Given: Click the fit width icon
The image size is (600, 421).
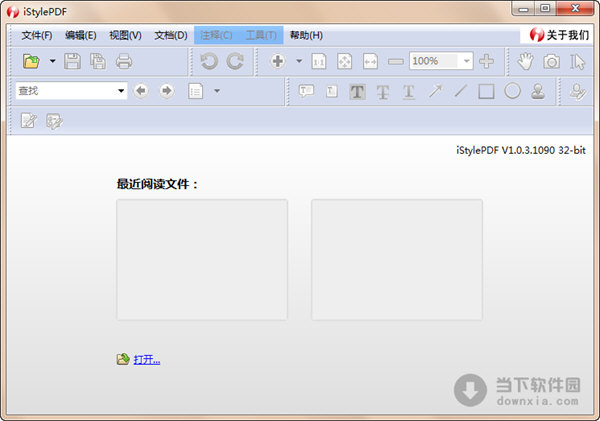Looking at the screenshot, I should 370,61.
